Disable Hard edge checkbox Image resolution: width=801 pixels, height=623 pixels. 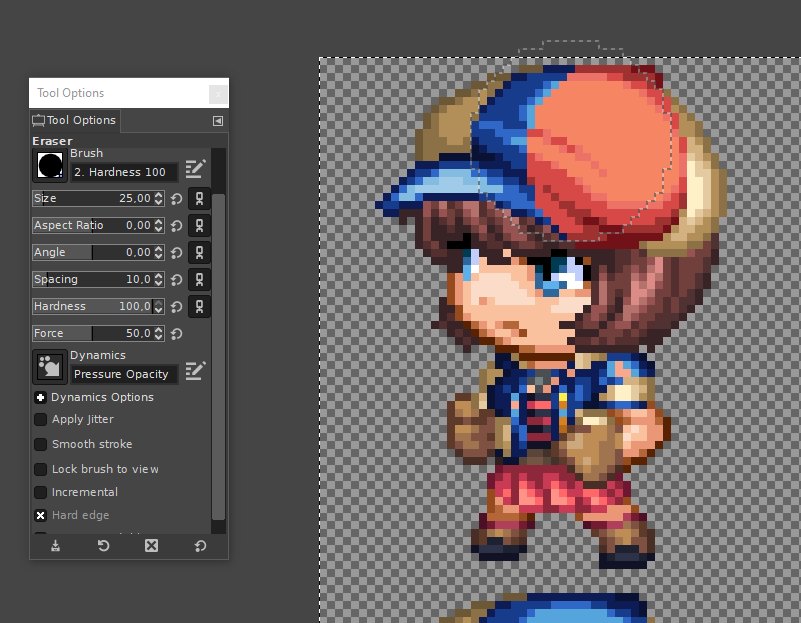pyautogui.click(x=40, y=515)
